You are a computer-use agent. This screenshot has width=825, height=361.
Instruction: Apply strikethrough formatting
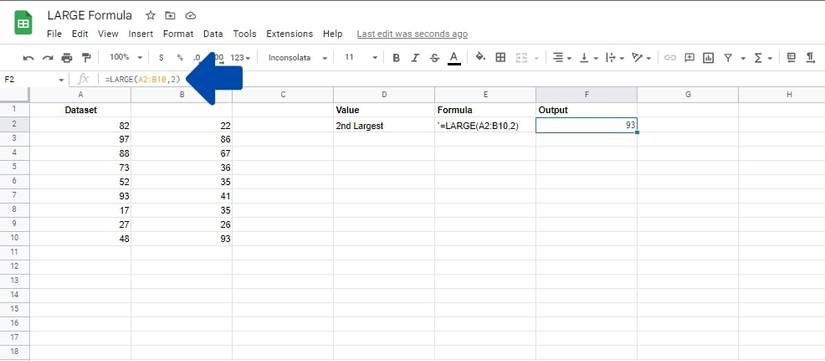pyautogui.click(x=434, y=58)
